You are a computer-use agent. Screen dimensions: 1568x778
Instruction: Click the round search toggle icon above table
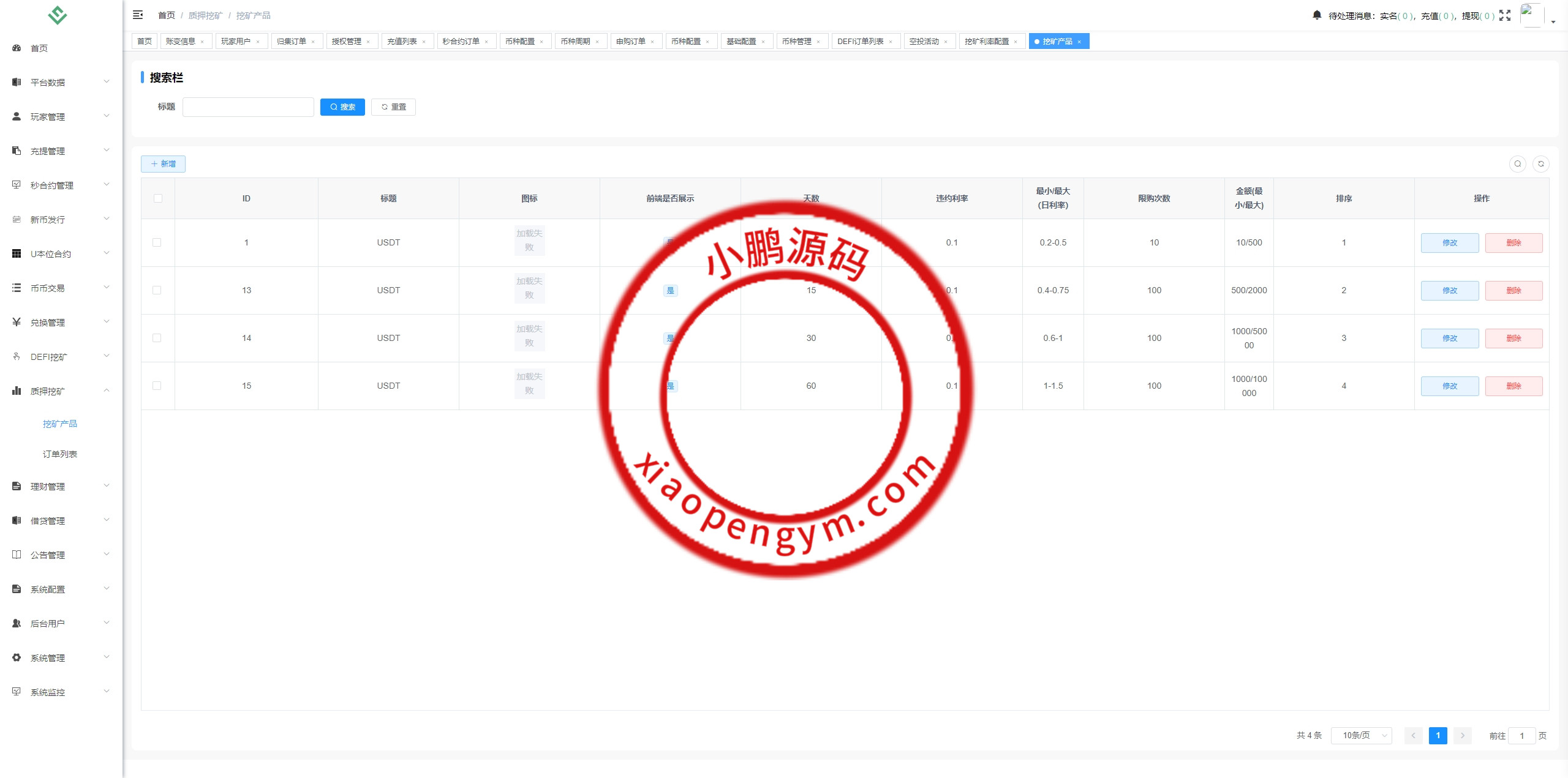pyautogui.click(x=1517, y=163)
